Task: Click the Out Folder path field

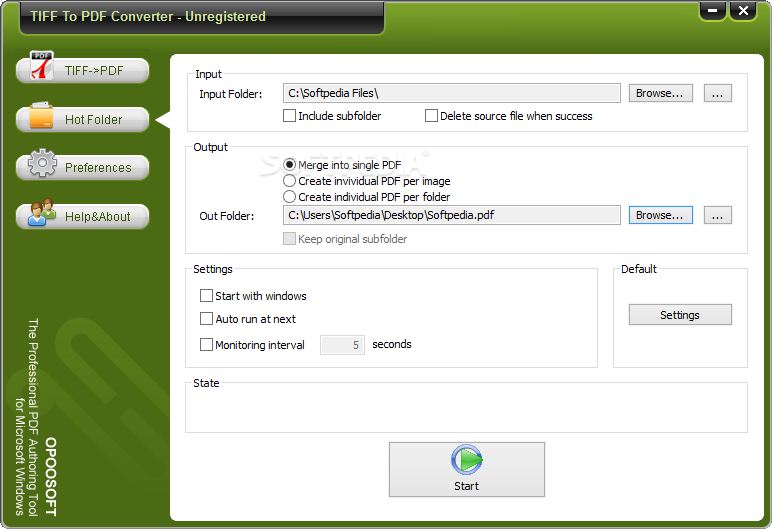Action: click(451, 215)
